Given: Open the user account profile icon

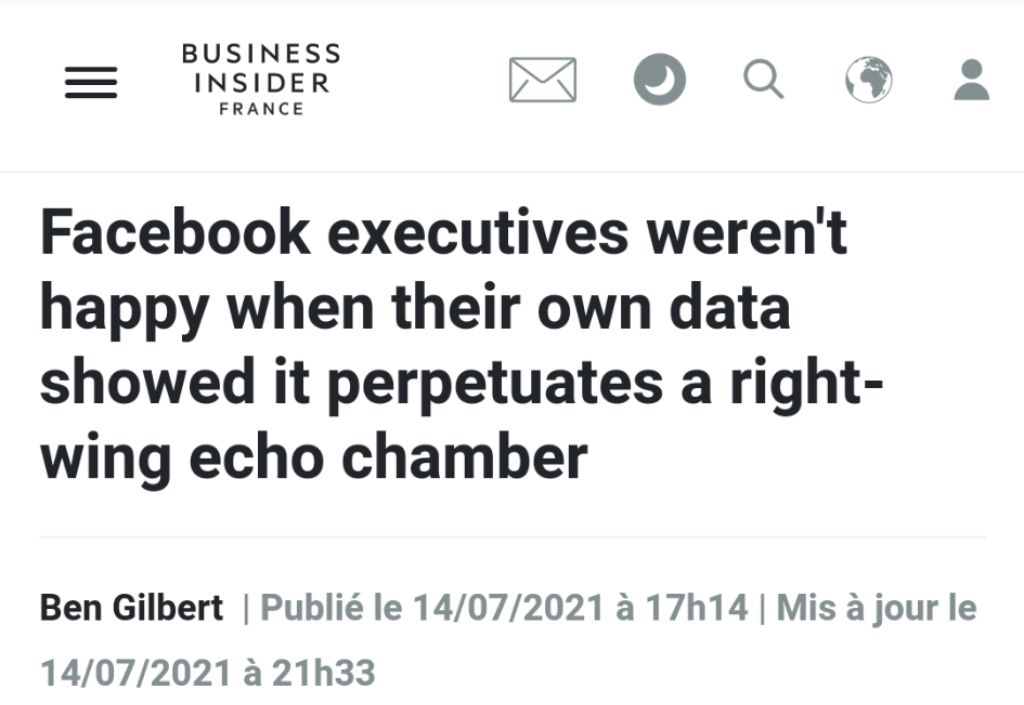Looking at the screenshot, I should (971, 80).
